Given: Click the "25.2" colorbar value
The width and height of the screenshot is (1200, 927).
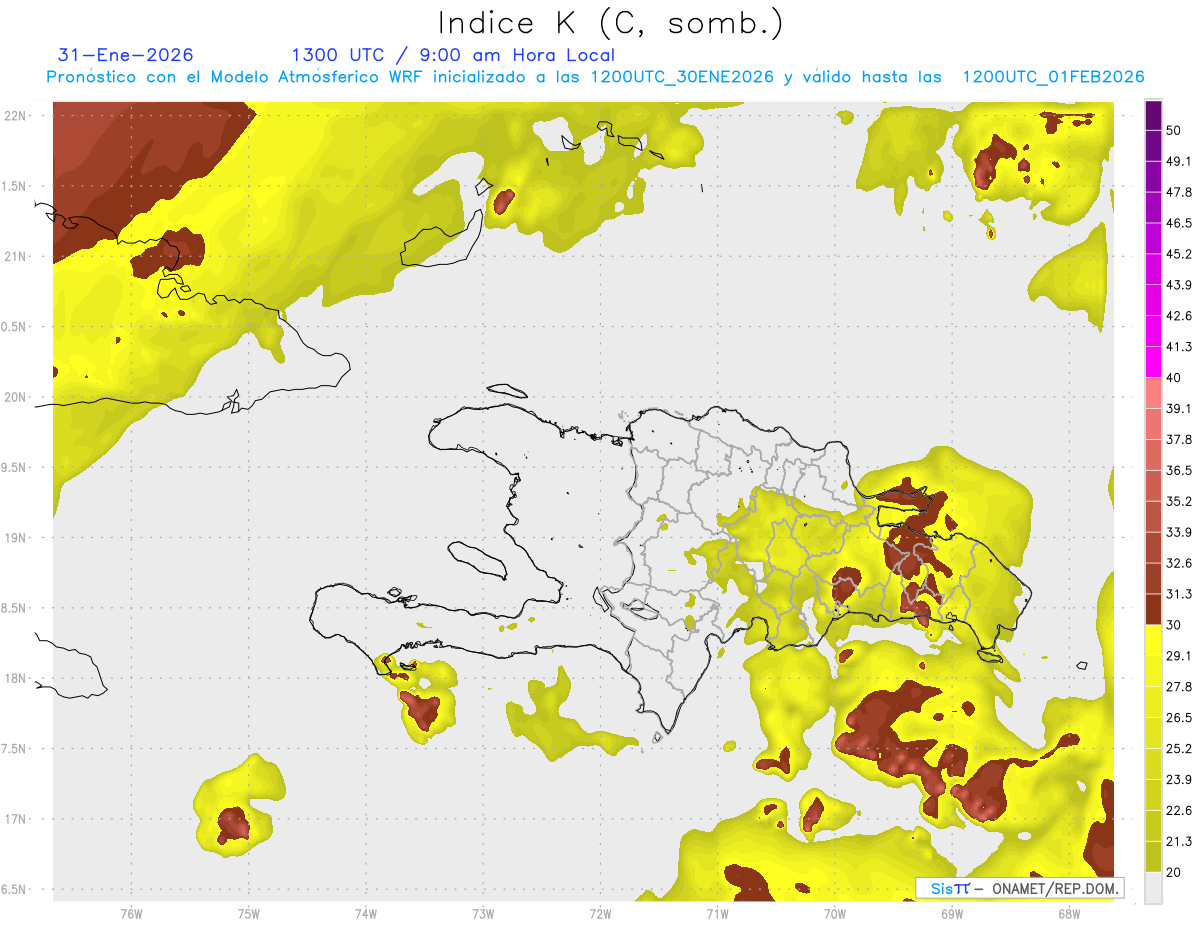Looking at the screenshot, I should (1179, 749).
